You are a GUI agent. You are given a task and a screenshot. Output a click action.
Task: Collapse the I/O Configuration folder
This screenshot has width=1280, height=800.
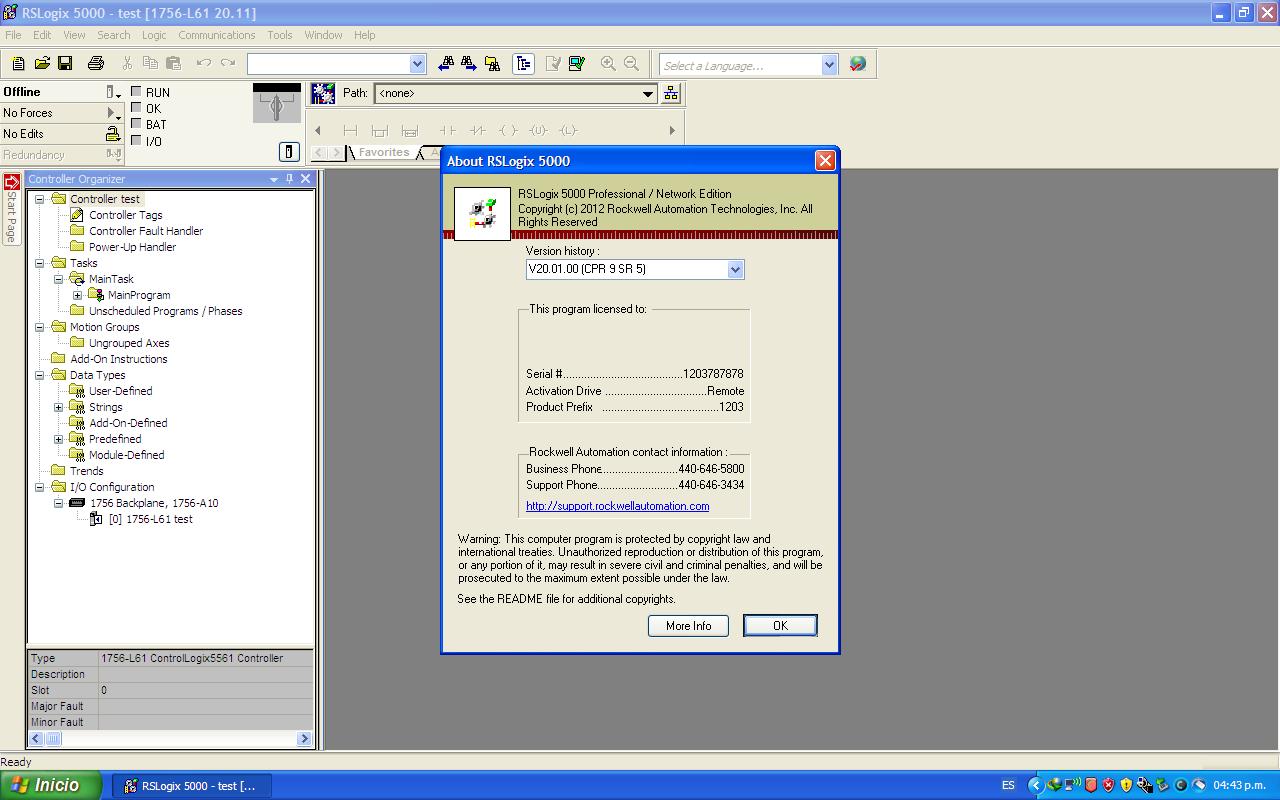tap(39, 487)
